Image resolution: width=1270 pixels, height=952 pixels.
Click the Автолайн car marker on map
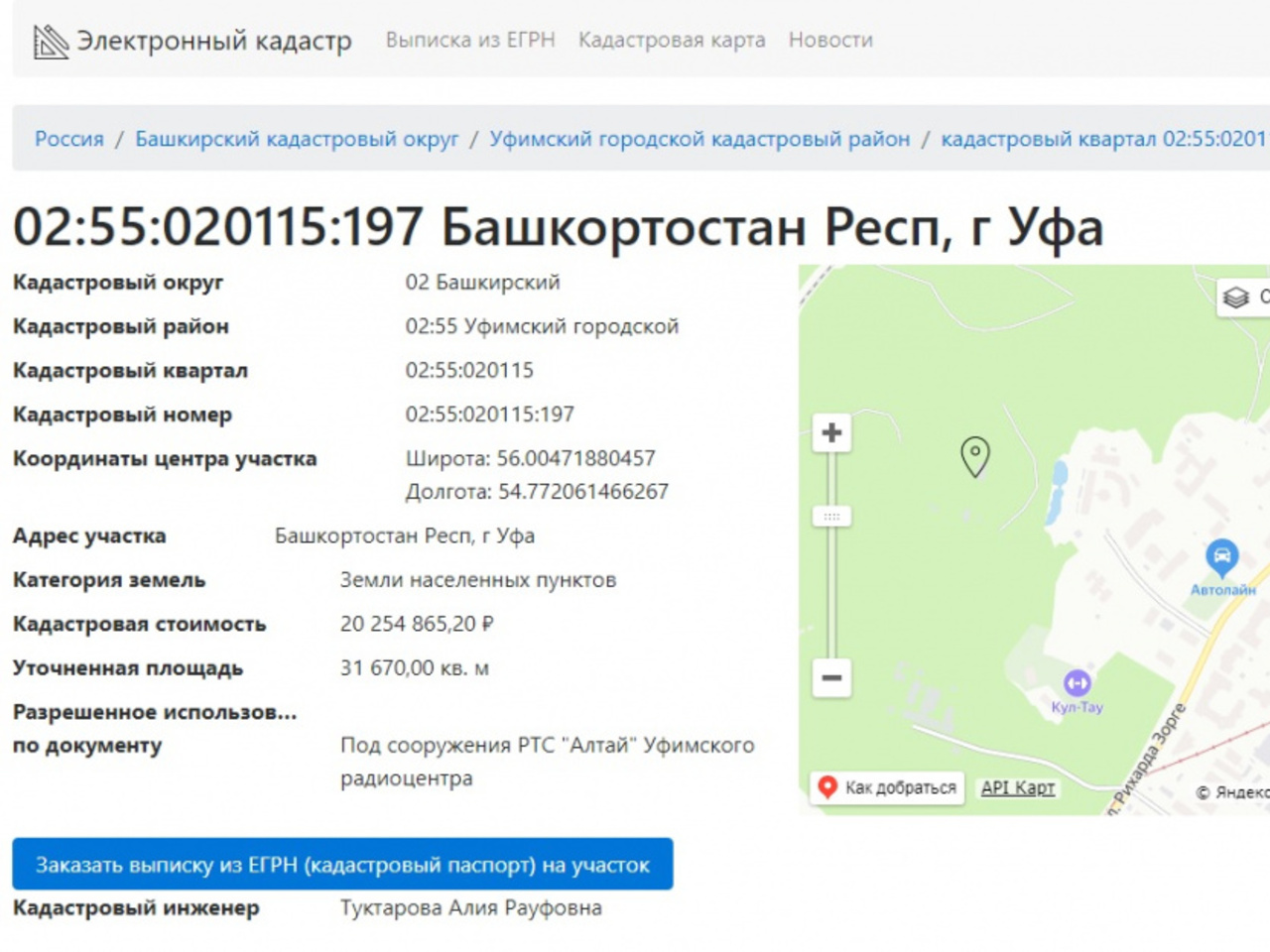coord(1221,556)
